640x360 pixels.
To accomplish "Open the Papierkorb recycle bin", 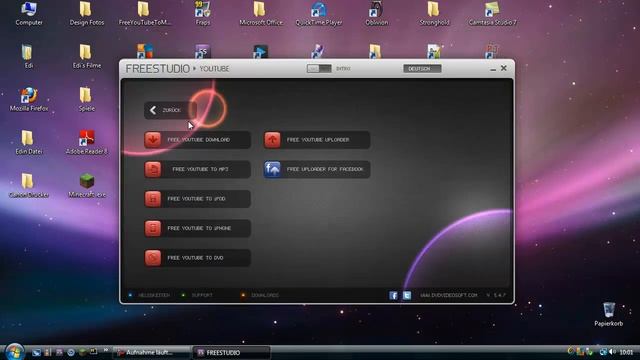I will pyautogui.click(x=609, y=314).
